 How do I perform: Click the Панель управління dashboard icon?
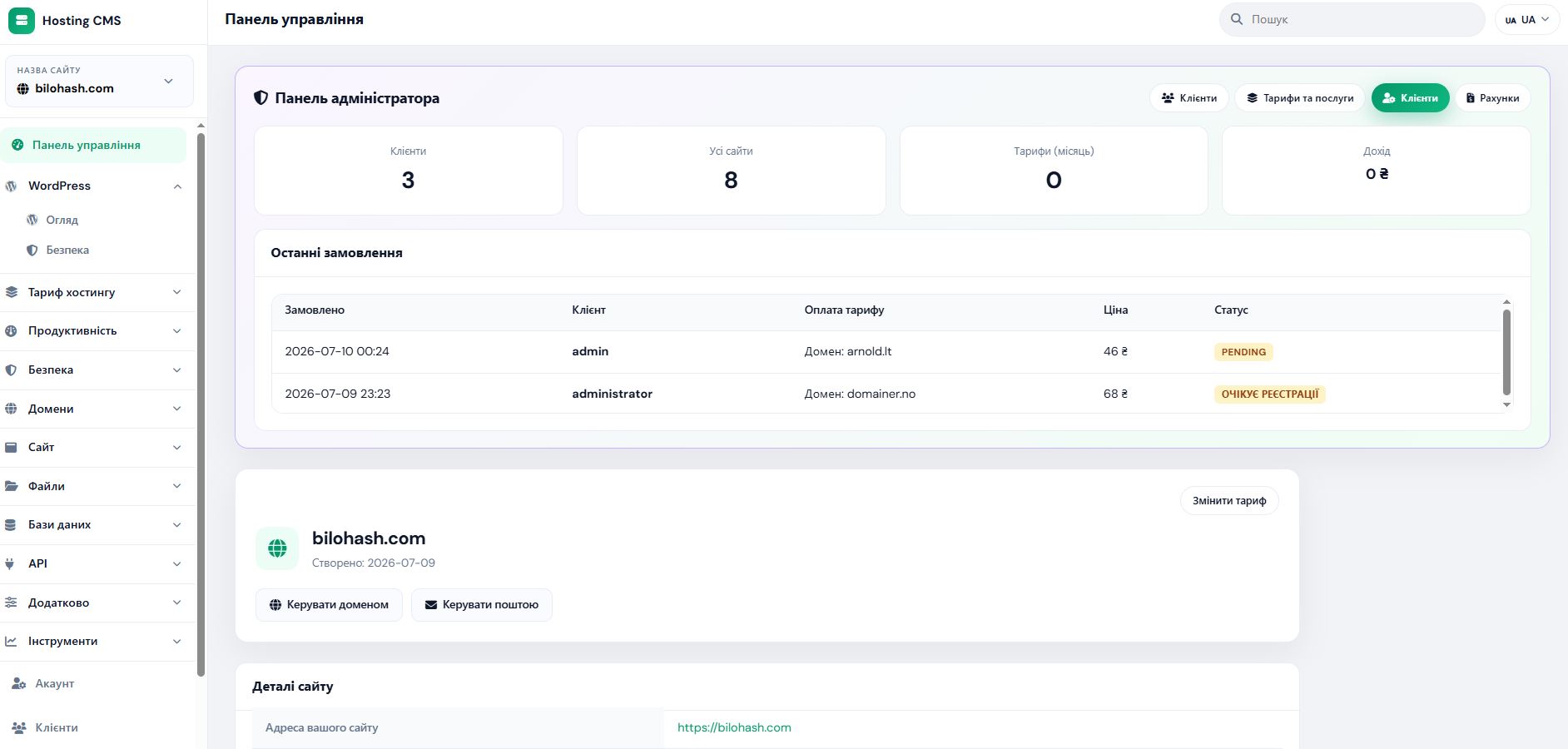point(17,145)
